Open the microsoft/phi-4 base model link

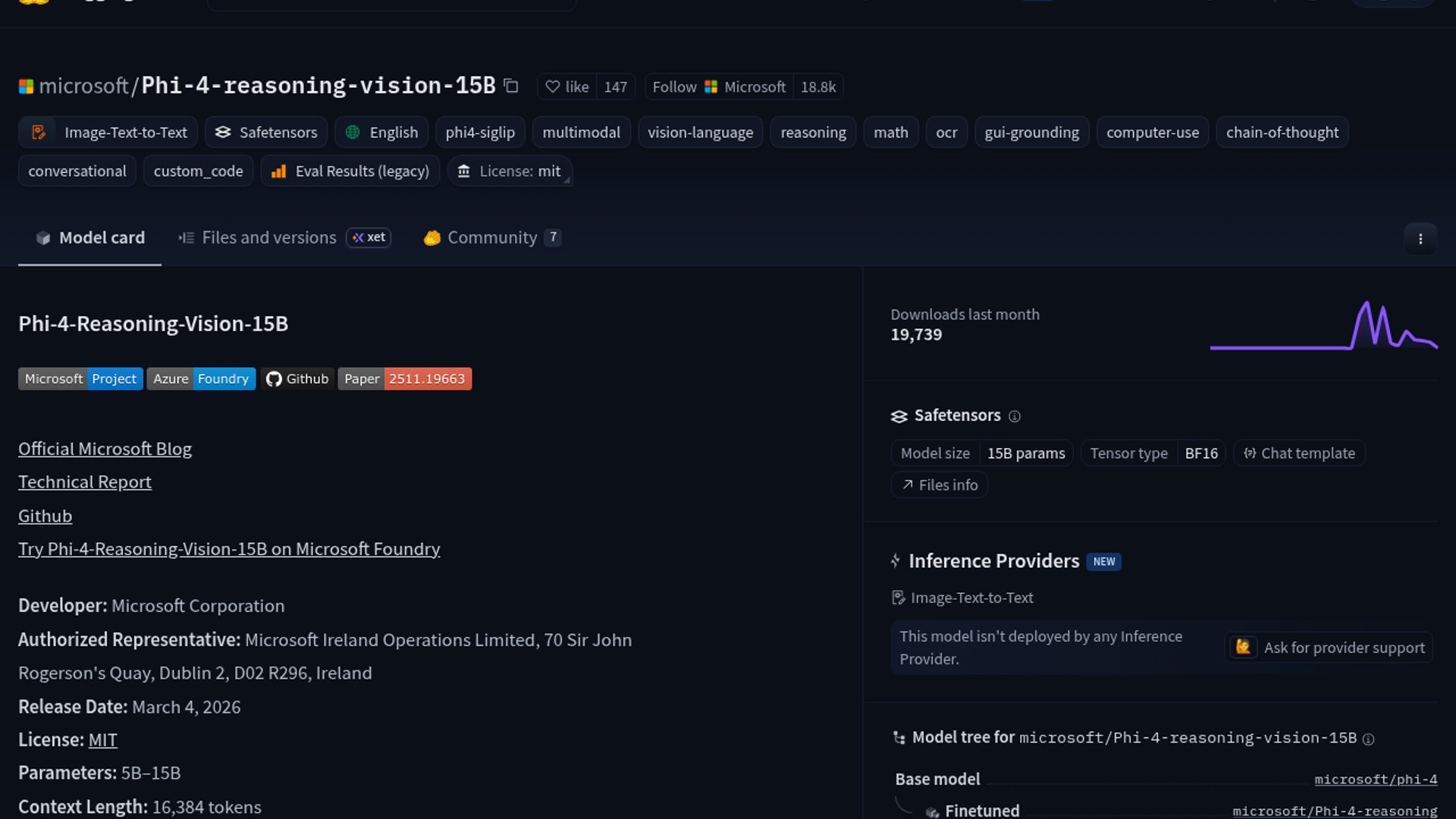tap(1375, 780)
